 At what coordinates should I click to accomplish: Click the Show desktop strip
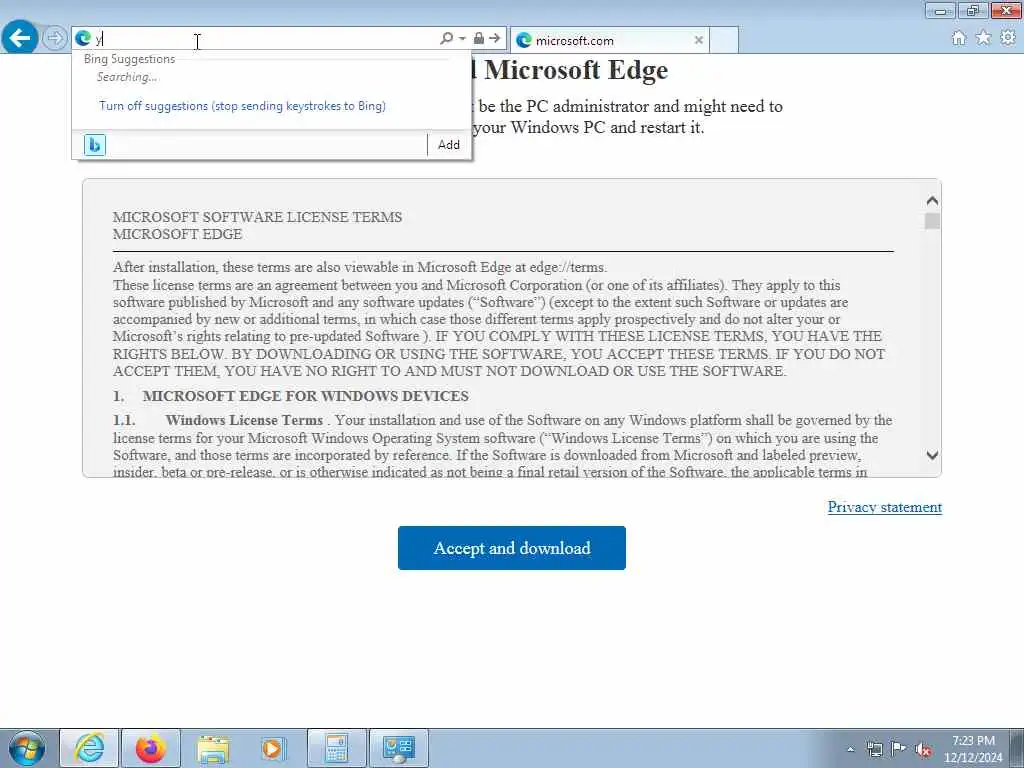[1017, 748]
